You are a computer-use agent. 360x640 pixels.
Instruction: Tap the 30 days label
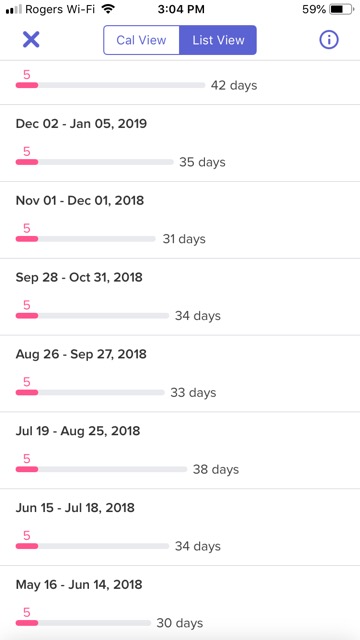pyautogui.click(x=180, y=623)
